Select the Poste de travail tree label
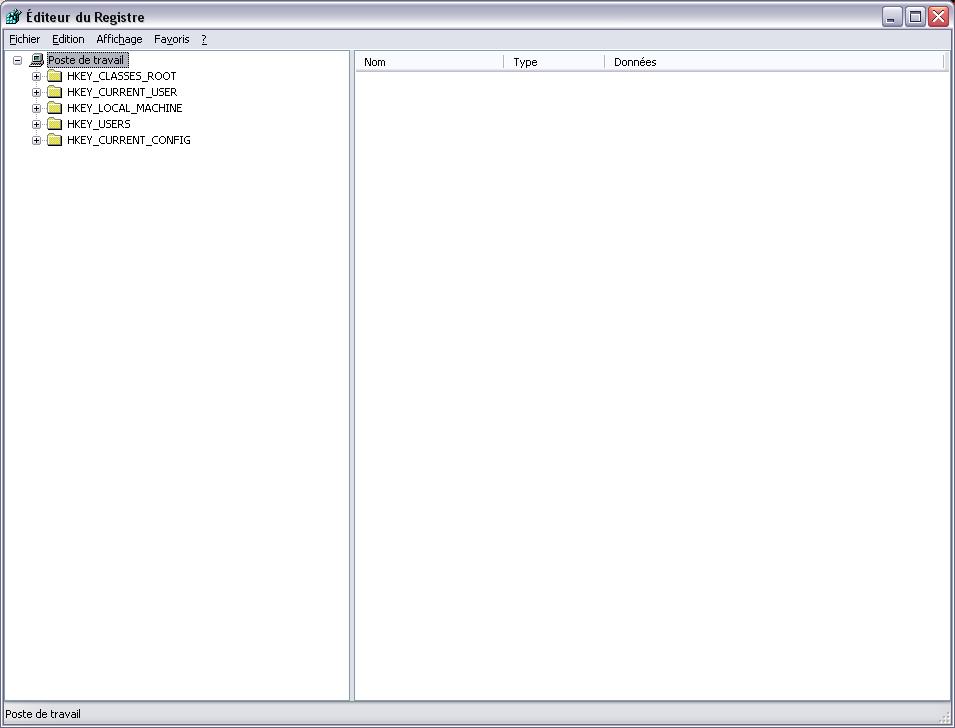 coord(87,60)
